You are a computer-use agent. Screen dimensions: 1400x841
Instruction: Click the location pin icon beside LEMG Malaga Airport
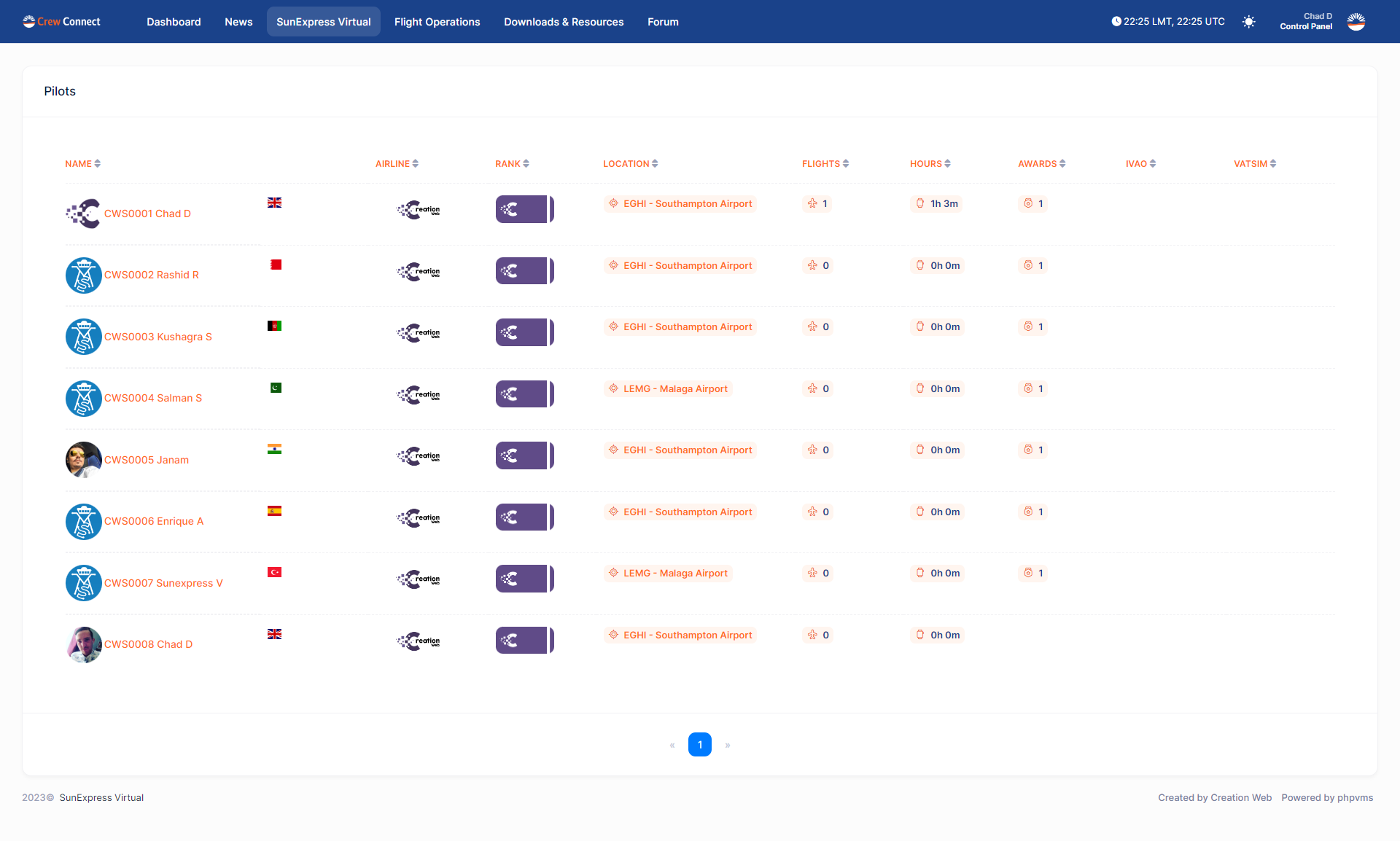613,388
